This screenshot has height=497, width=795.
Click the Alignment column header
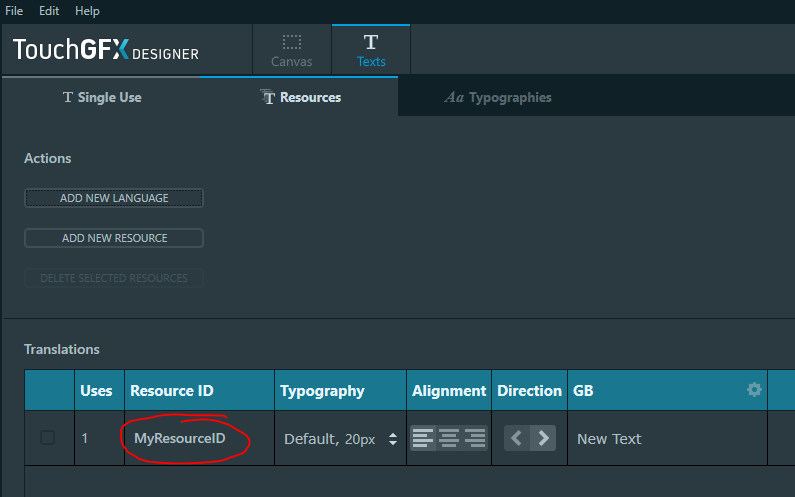pyautogui.click(x=449, y=390)
